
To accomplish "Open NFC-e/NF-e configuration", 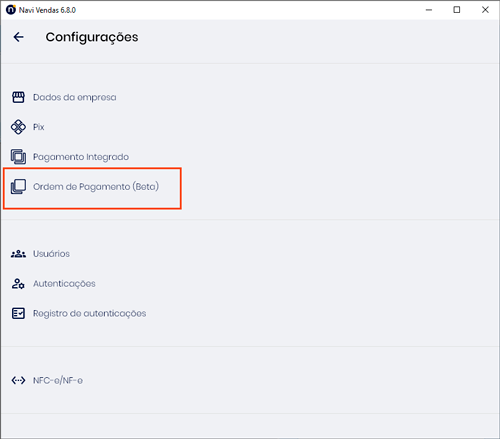I will pos(58,380).
